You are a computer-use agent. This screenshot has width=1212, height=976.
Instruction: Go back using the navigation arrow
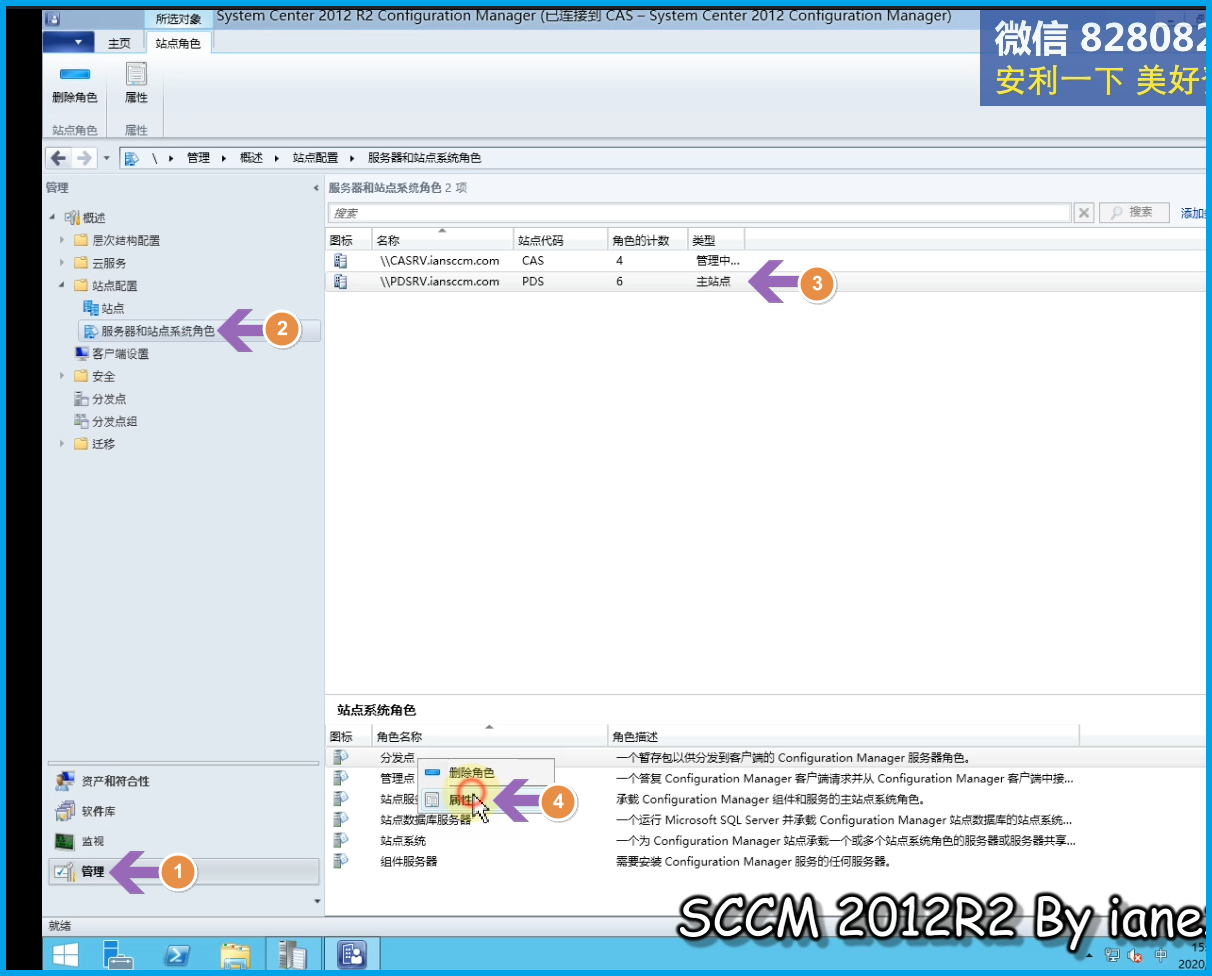[58, 158]
